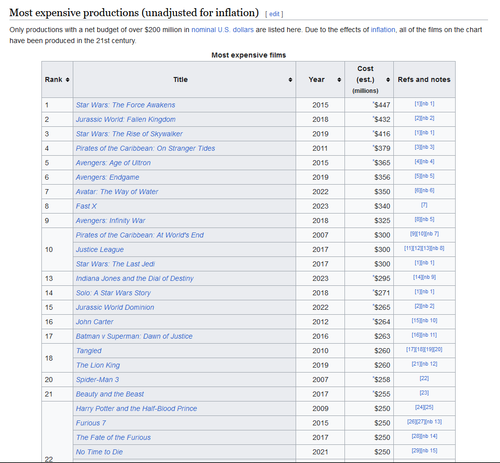Open the Tangled film link

click(x=89, y=351)
